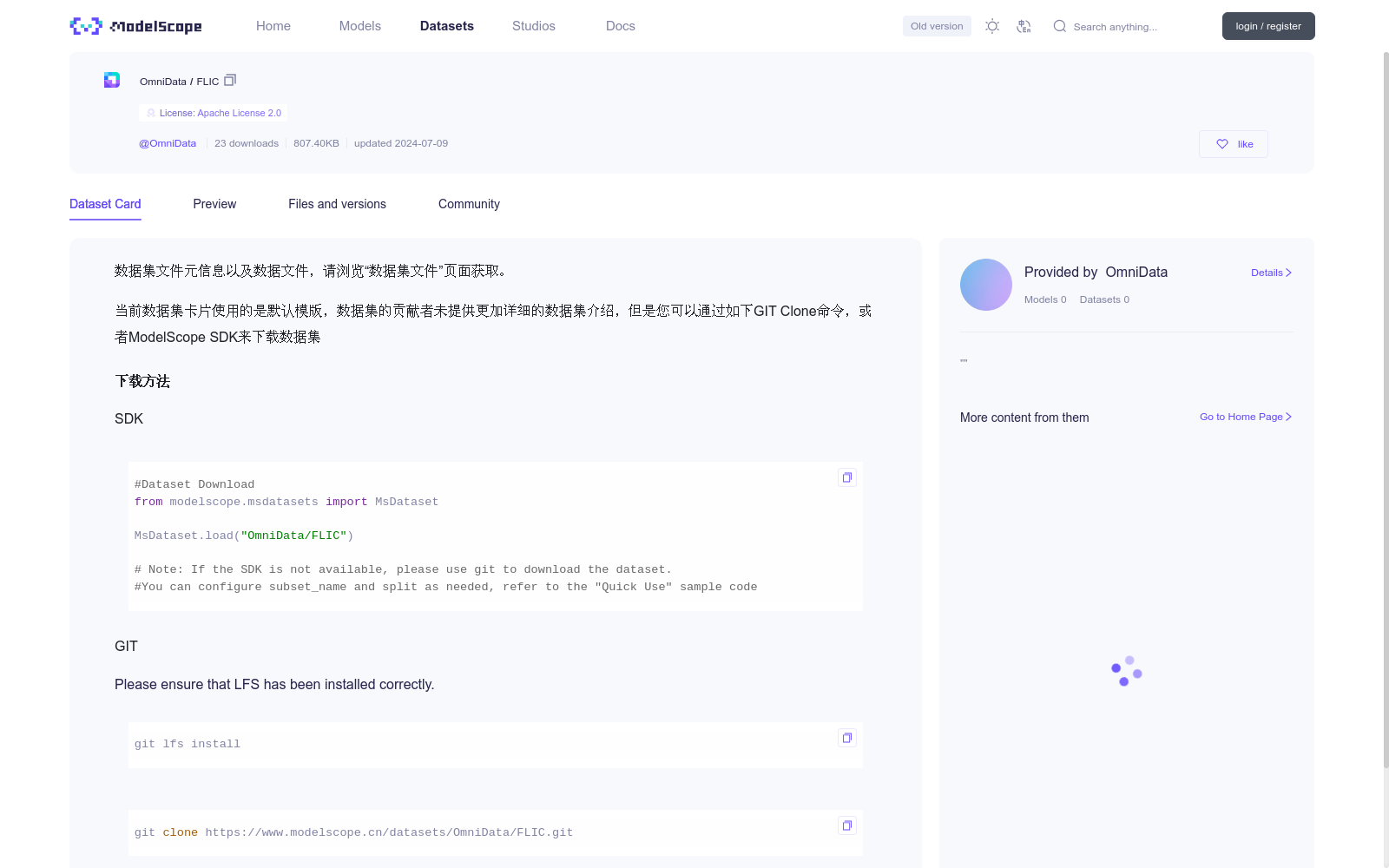The height and width of the screenshot is (868, 1389).
Task: Click the search magnifier icon
Action: point(1060,26)
